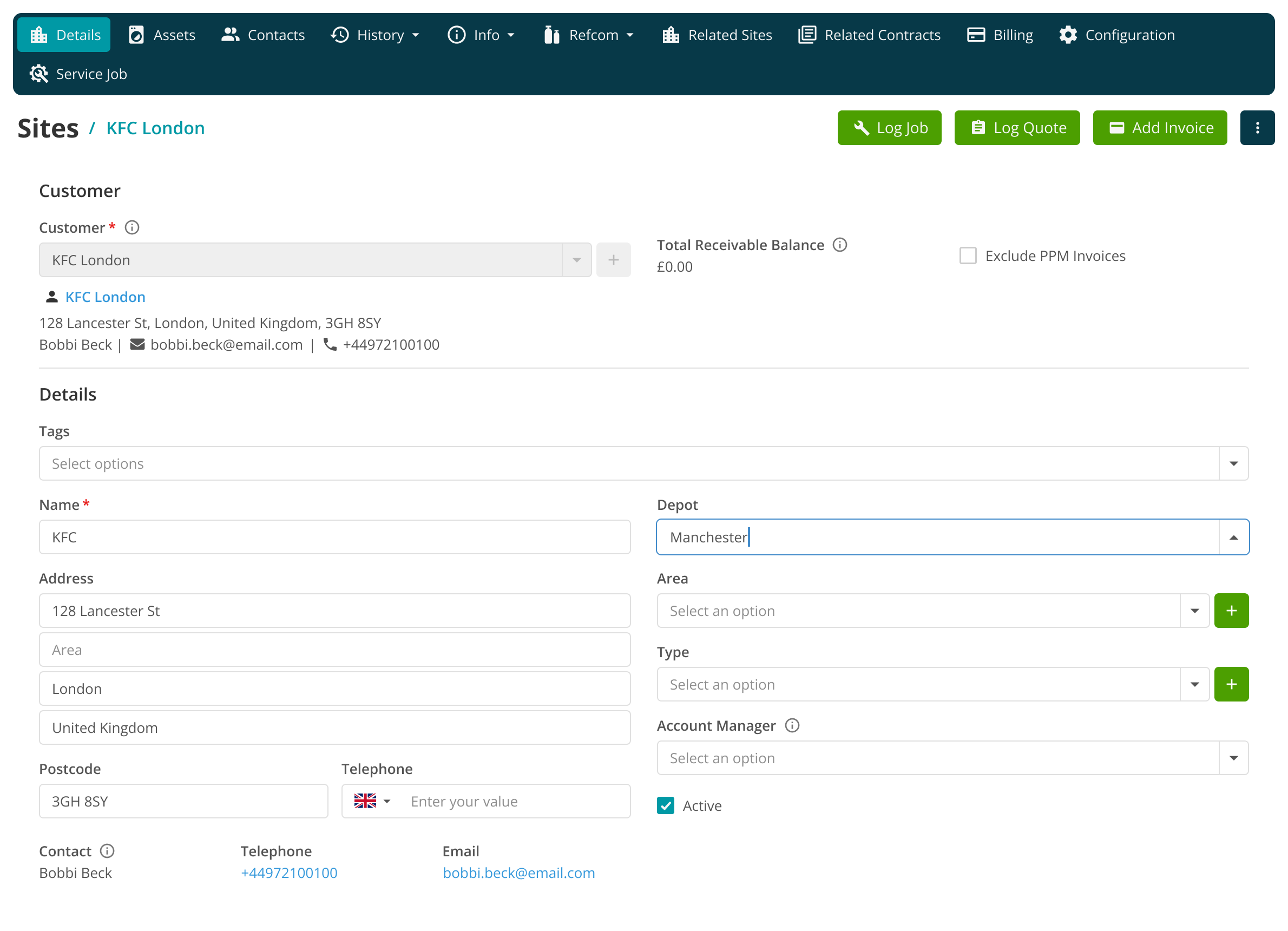
Task: Expand the Refcom menu
Action: pos(588,35)
